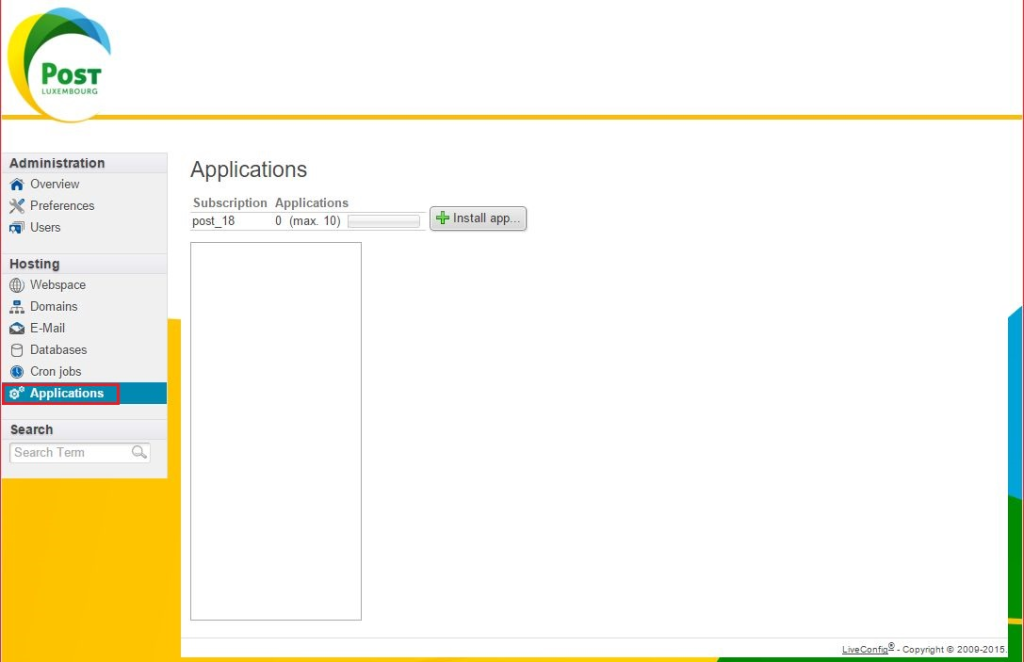
Task: Click the Cron jobs clock icon
Action: tap(17, 372)
